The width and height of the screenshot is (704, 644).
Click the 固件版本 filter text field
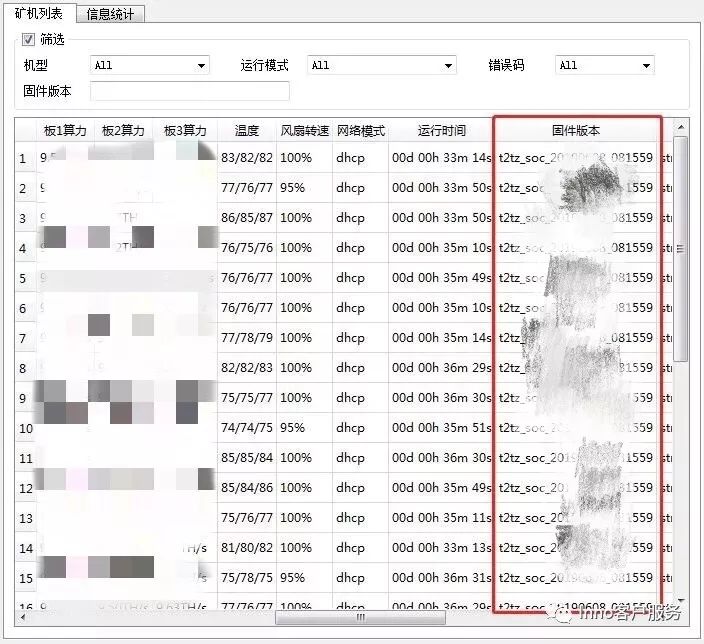(x=189, y=92)
